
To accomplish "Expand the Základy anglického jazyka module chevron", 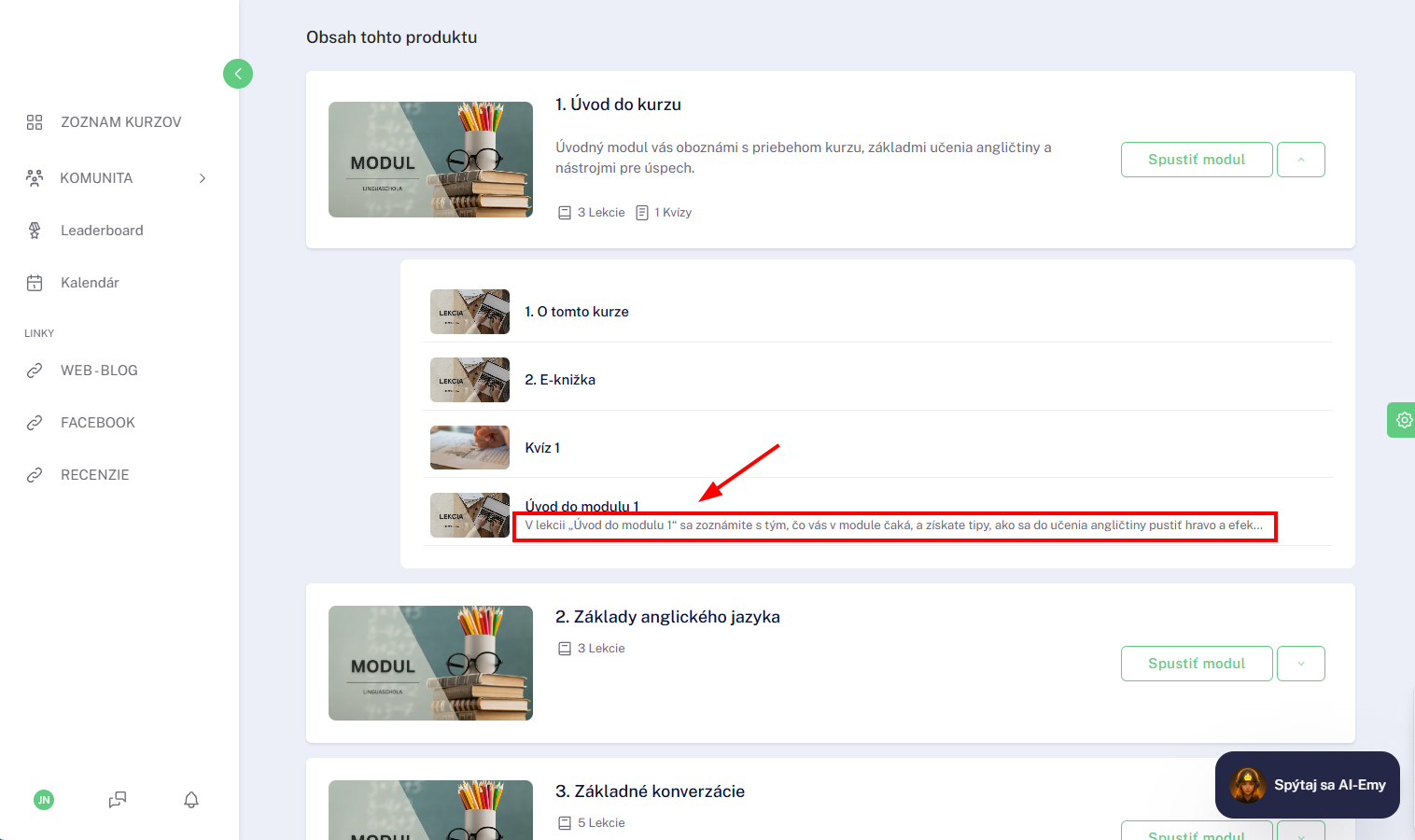I will point(1301,664).
